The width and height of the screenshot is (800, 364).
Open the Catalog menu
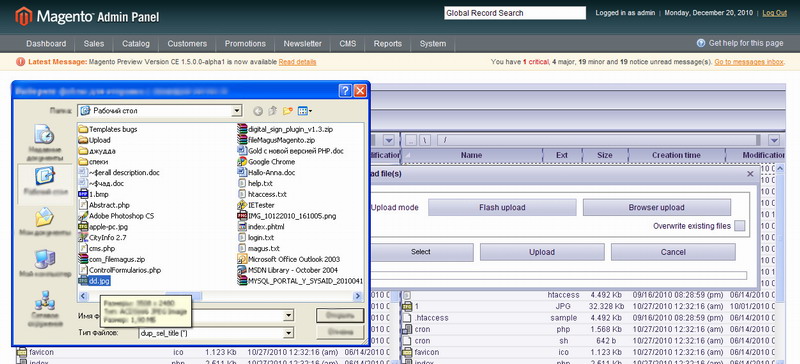point(136,44)
